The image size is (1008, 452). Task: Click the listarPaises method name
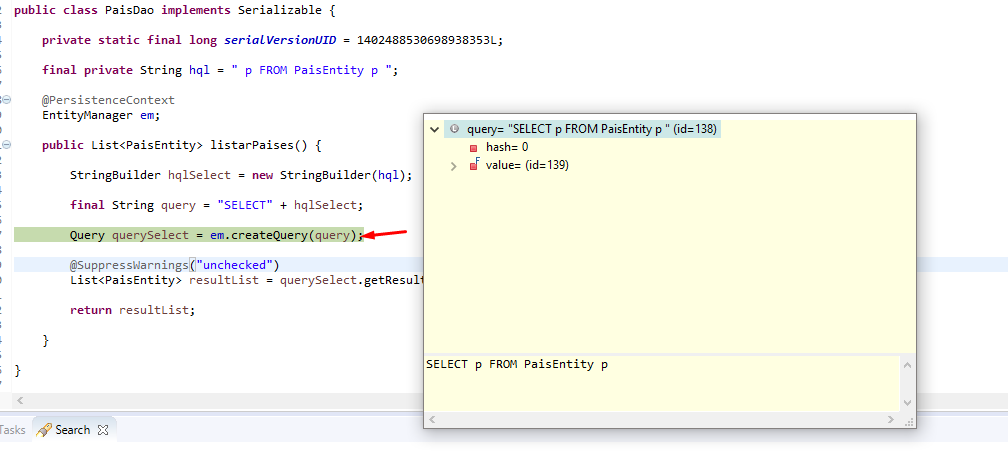(x=252, y=145)
